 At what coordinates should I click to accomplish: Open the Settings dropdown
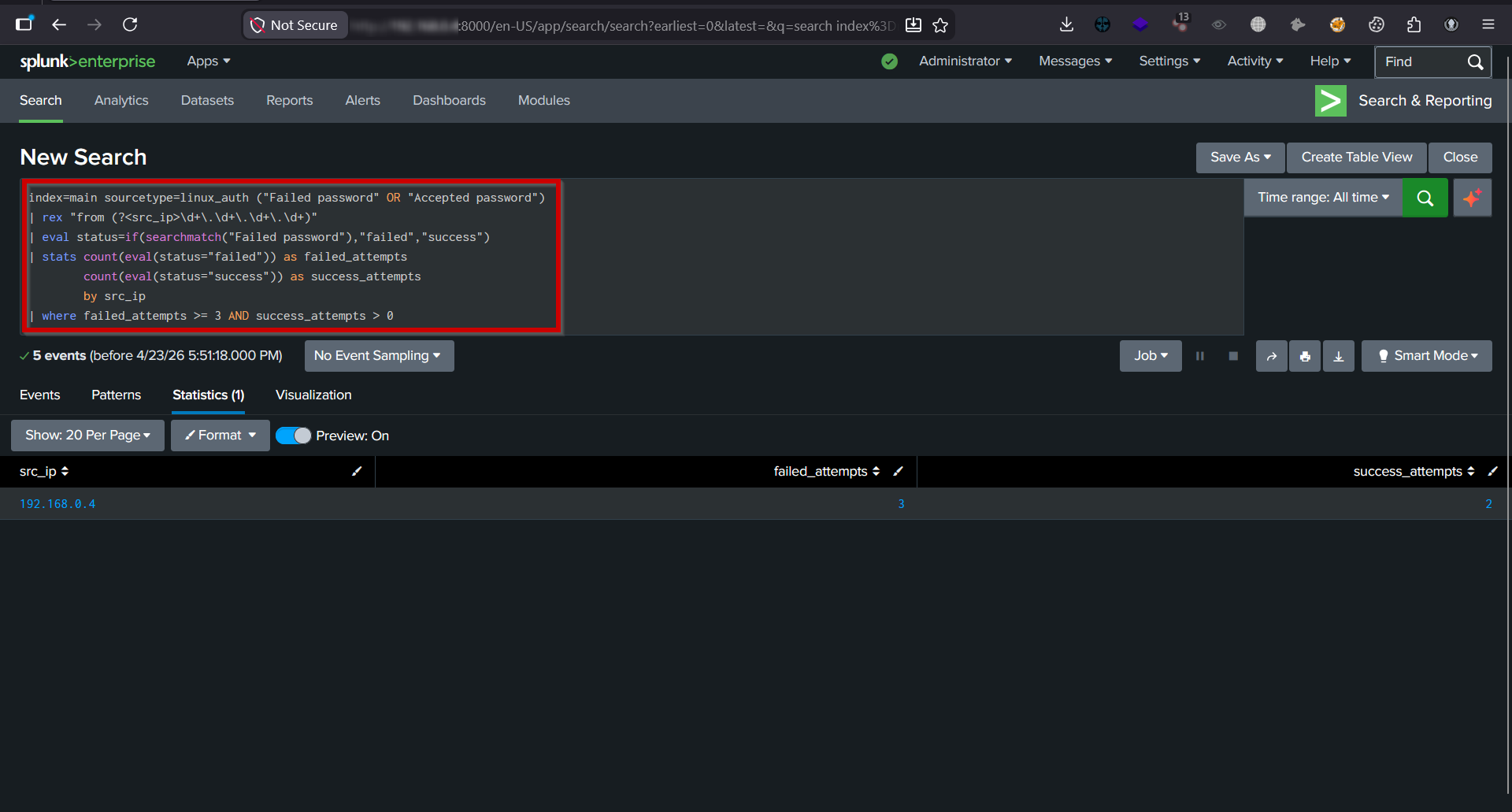tap(1169, 61)
